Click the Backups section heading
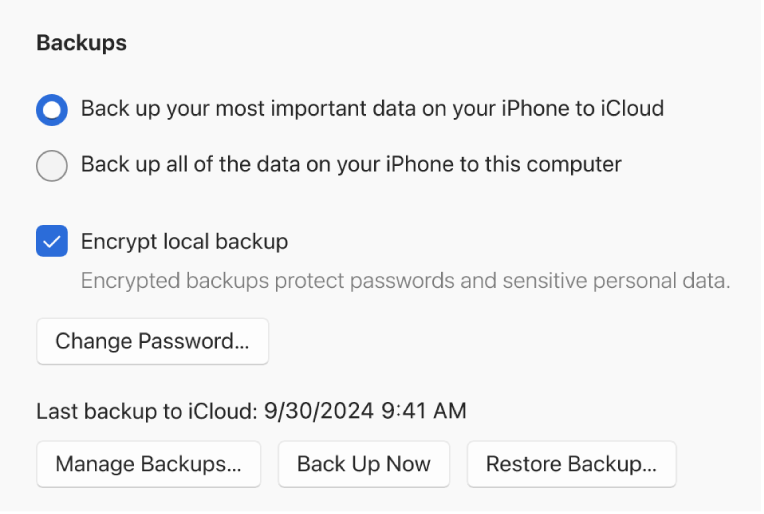Viewport: 764px width, 514px height. click(82, 44)
